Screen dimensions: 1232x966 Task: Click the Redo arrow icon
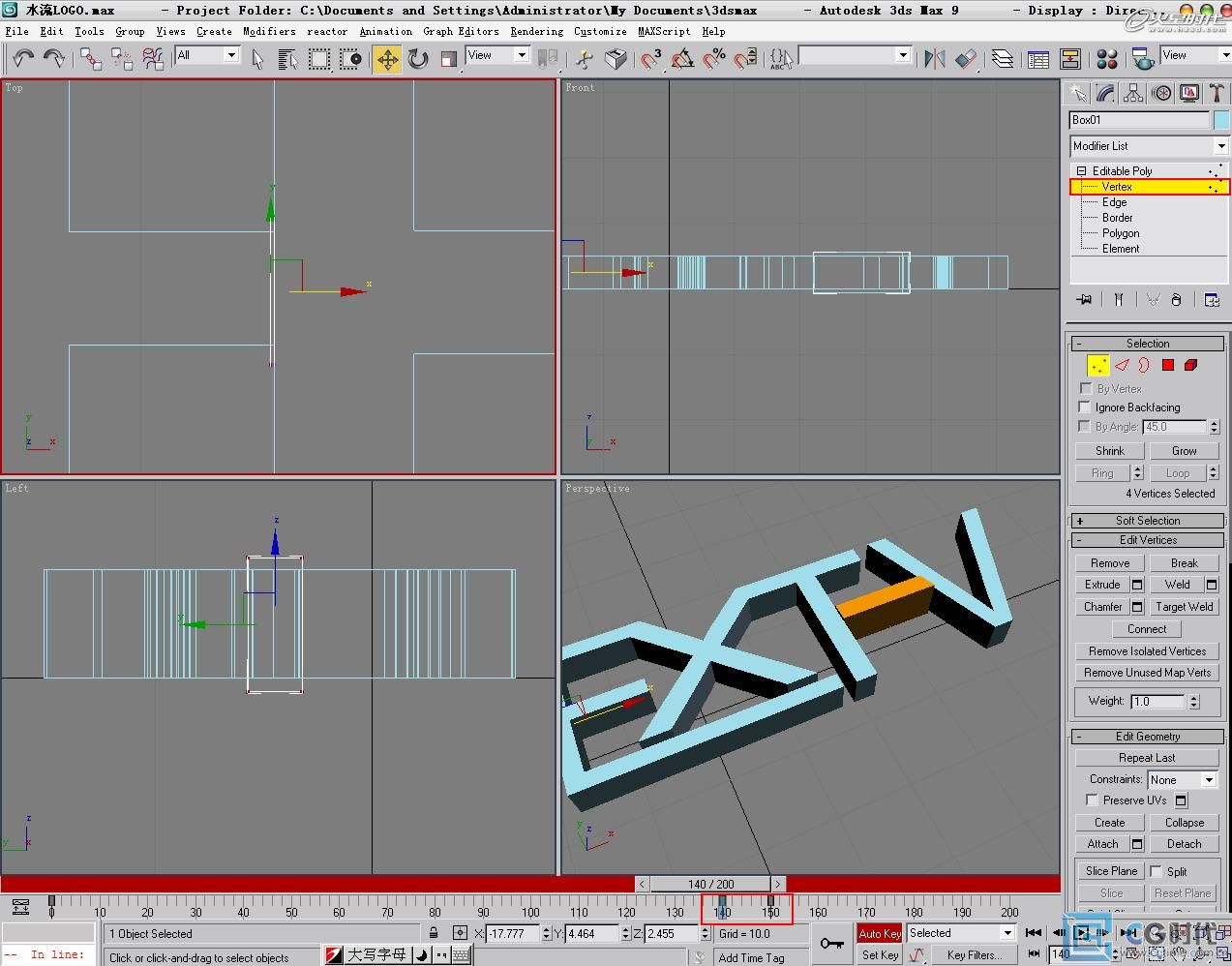(54, 59)
